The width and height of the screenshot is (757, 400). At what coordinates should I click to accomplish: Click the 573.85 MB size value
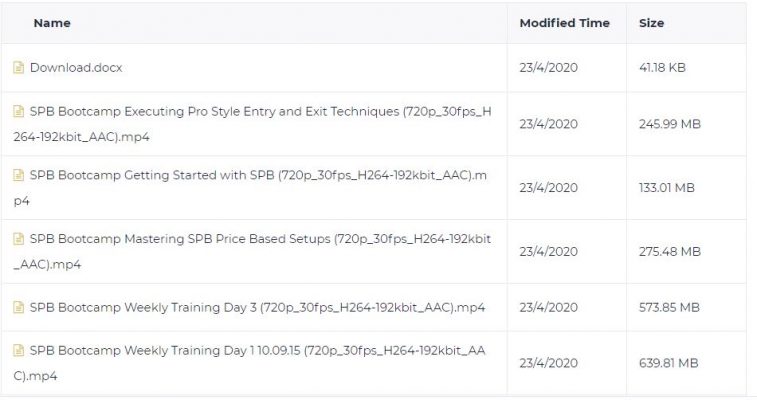pyautogui.click(x=669, y=307)
